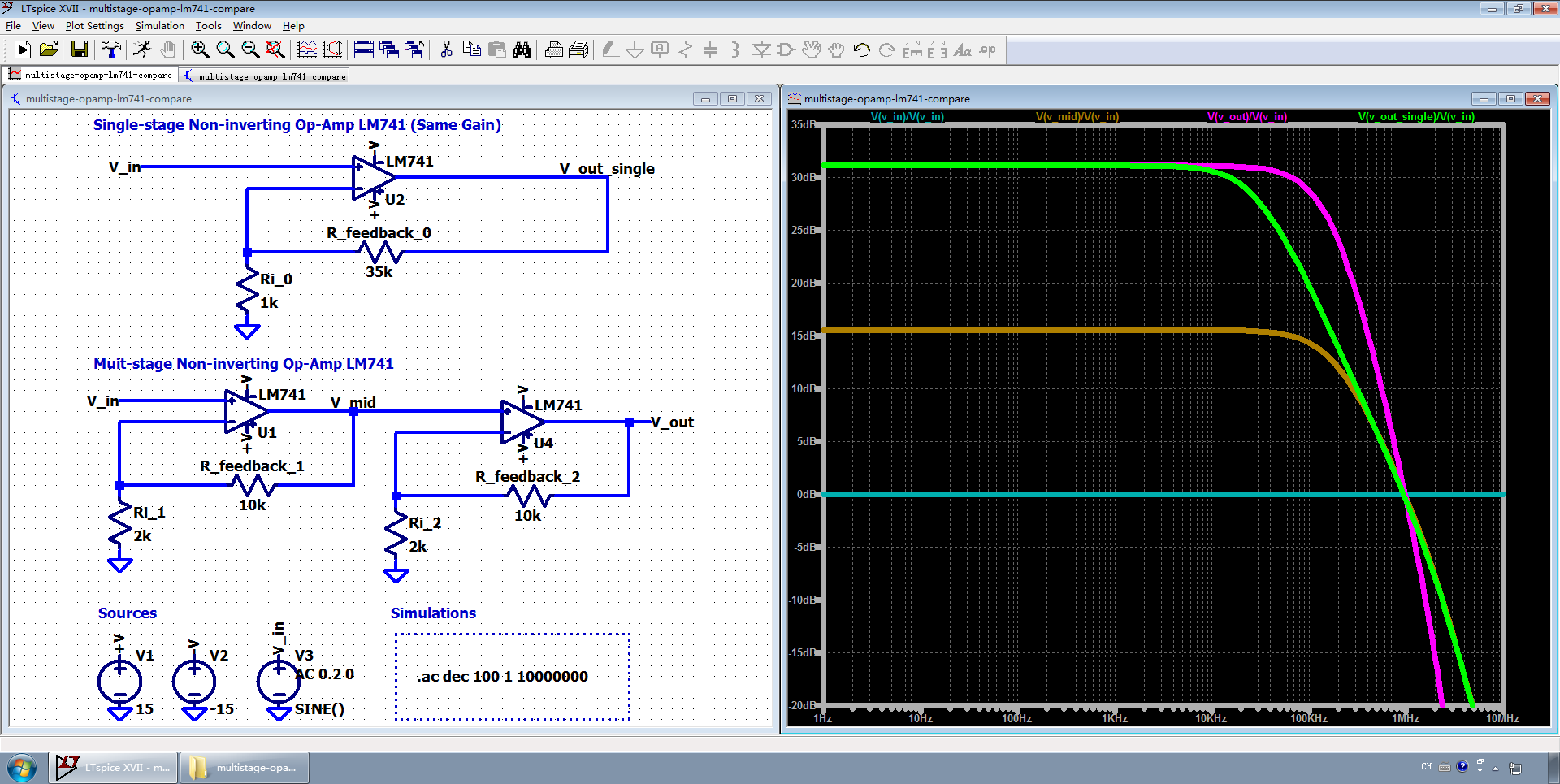Tile windows using the Tile icon
Image resolution: width=1560 pixels, height=784 pixels.
pyautogui.click(x=363, y=50)
